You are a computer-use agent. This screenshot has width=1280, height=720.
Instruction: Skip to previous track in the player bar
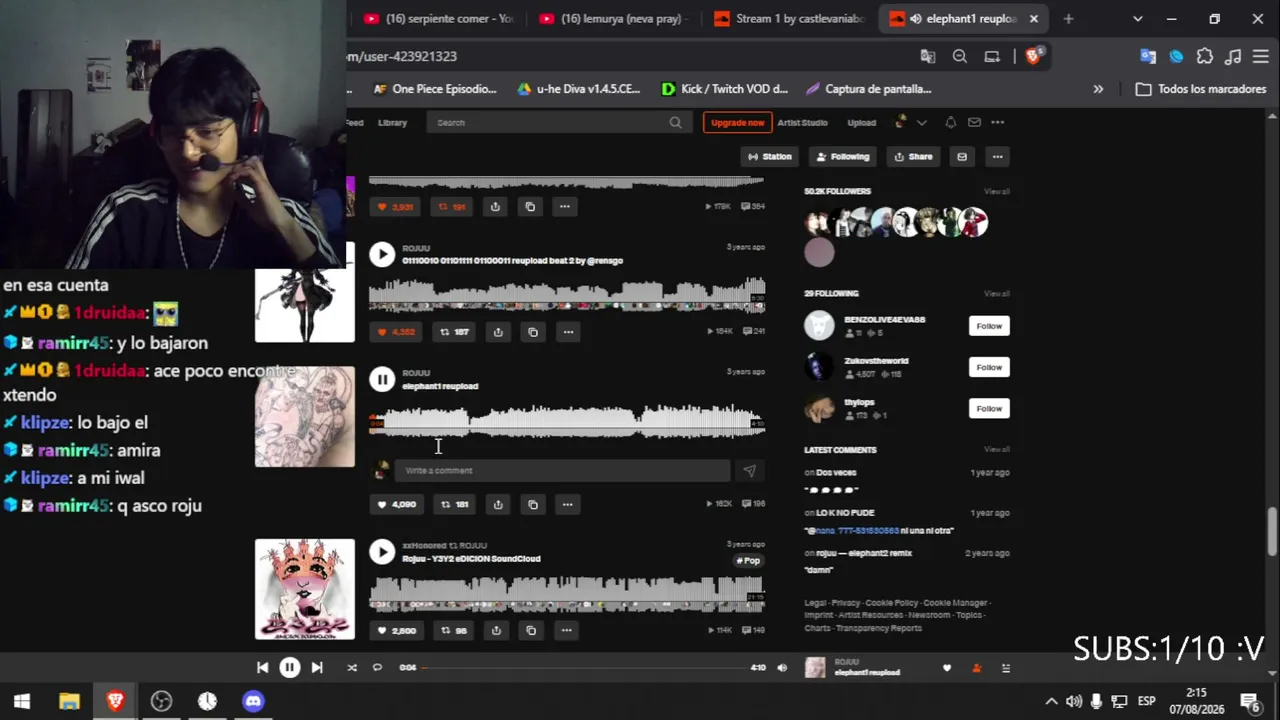[x=262, y=667]
